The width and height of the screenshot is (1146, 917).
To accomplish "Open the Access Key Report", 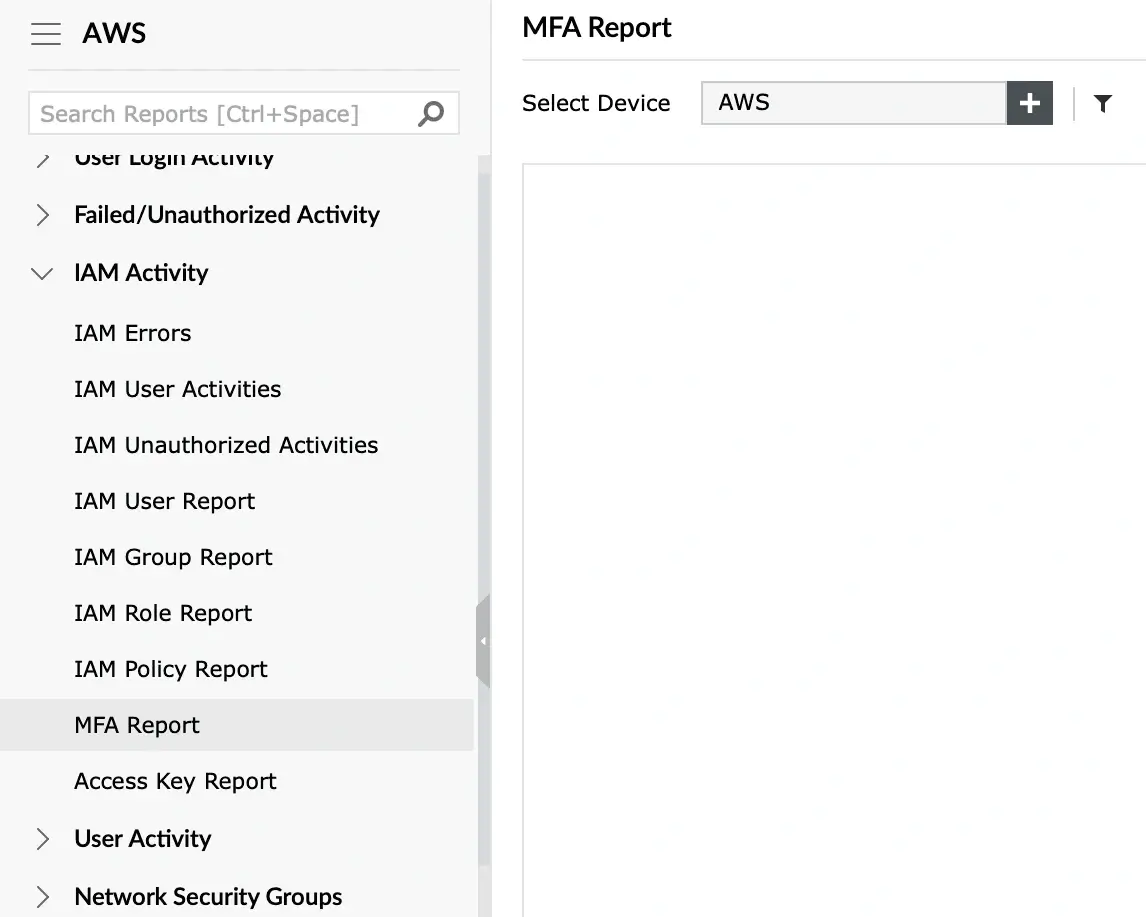I will coord(175,781).
